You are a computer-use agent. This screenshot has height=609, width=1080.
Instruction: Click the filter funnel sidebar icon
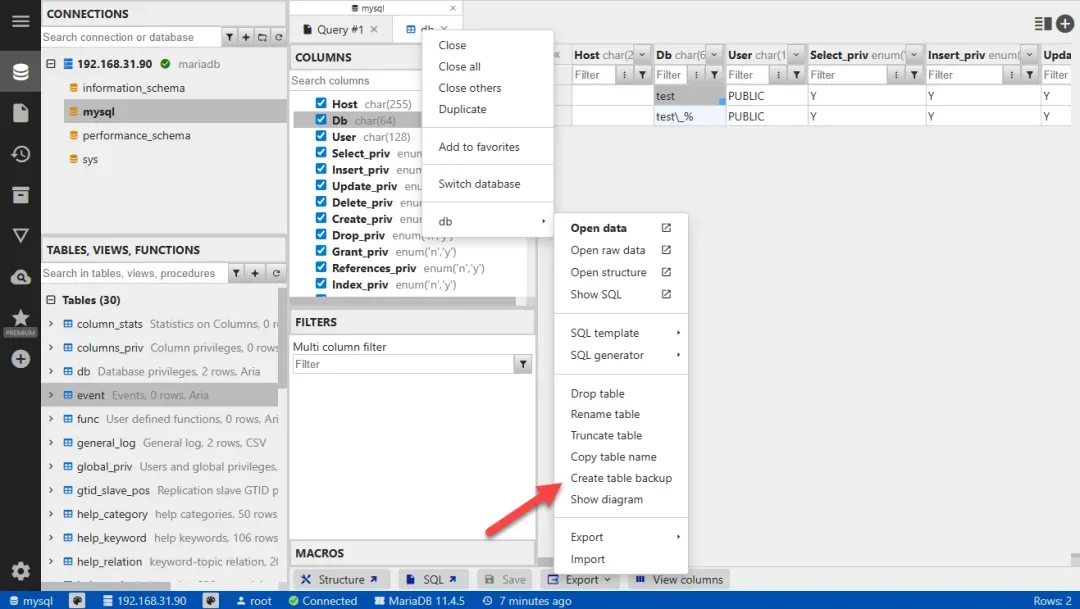coord(20,236)
